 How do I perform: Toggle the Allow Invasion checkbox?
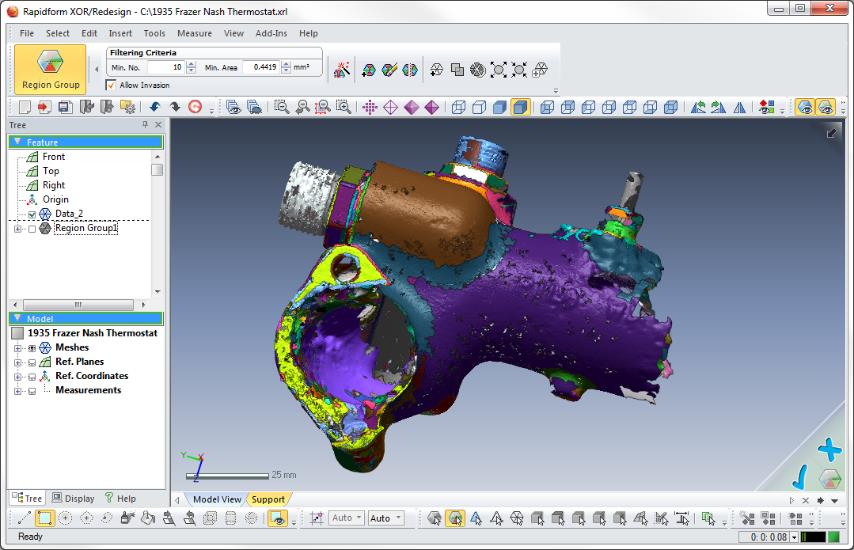click(111, 85)
